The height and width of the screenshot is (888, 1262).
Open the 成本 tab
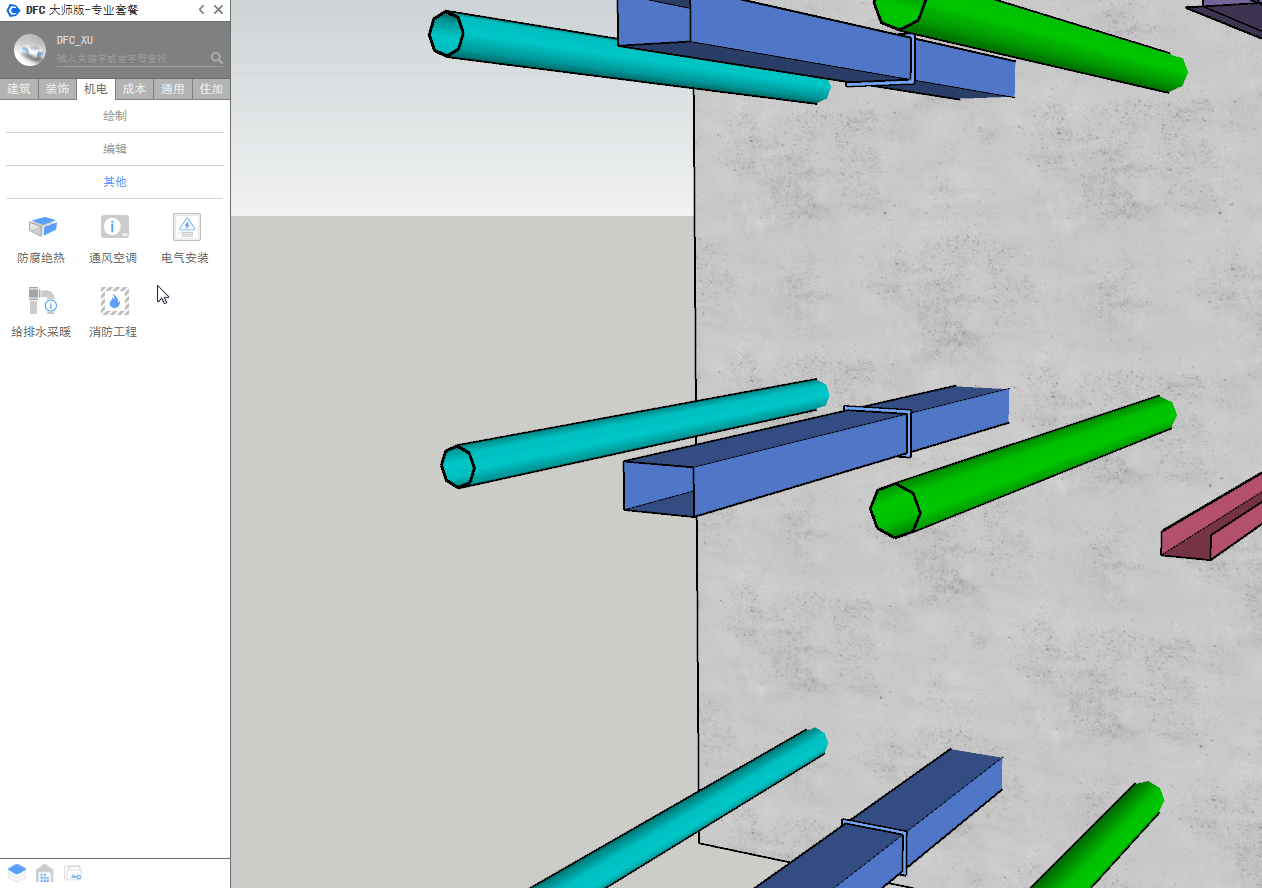[x=134, y=89]
